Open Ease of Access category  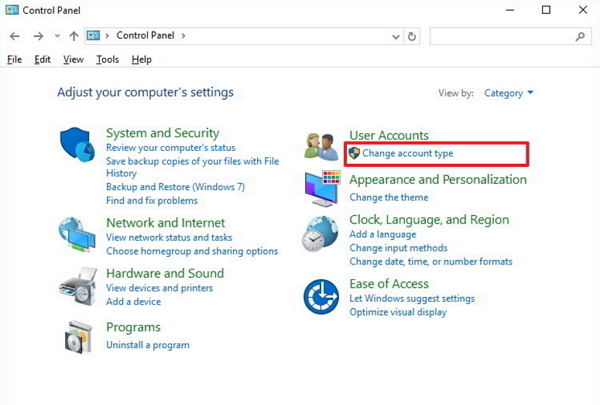click(389, 284)
